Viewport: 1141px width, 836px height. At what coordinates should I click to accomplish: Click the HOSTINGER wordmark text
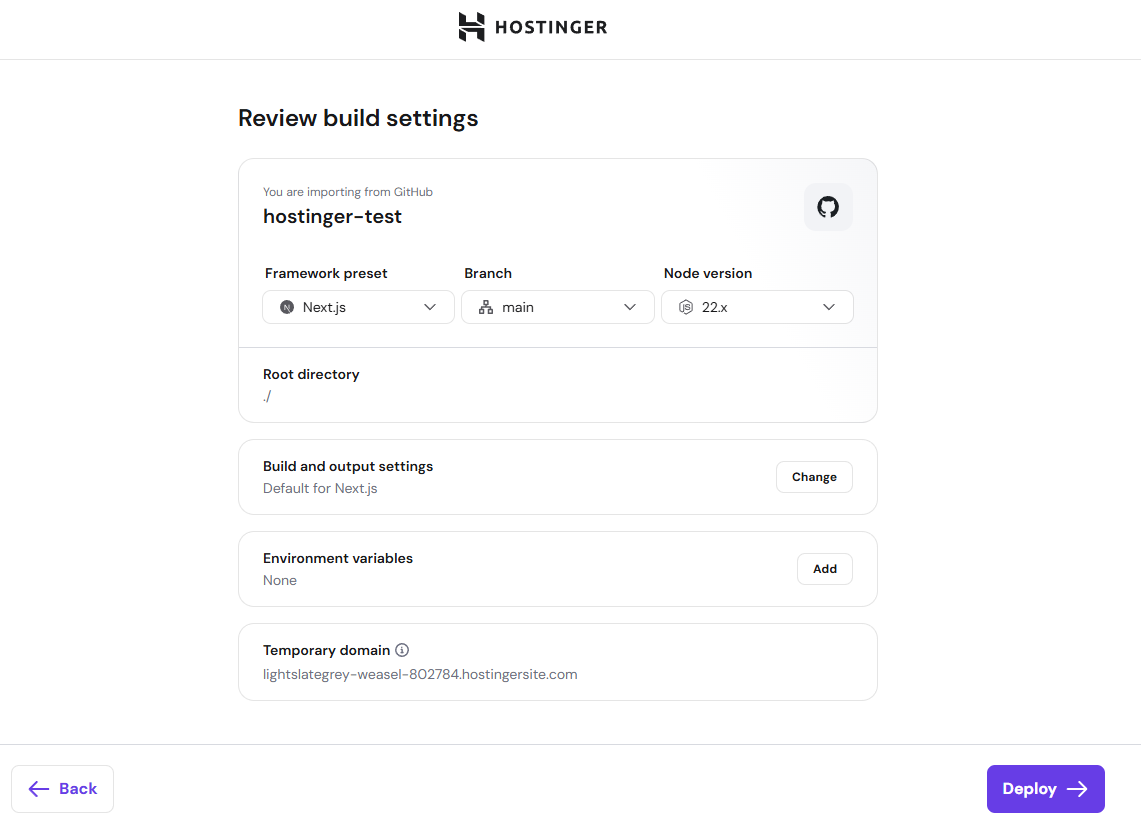[551, 27]
